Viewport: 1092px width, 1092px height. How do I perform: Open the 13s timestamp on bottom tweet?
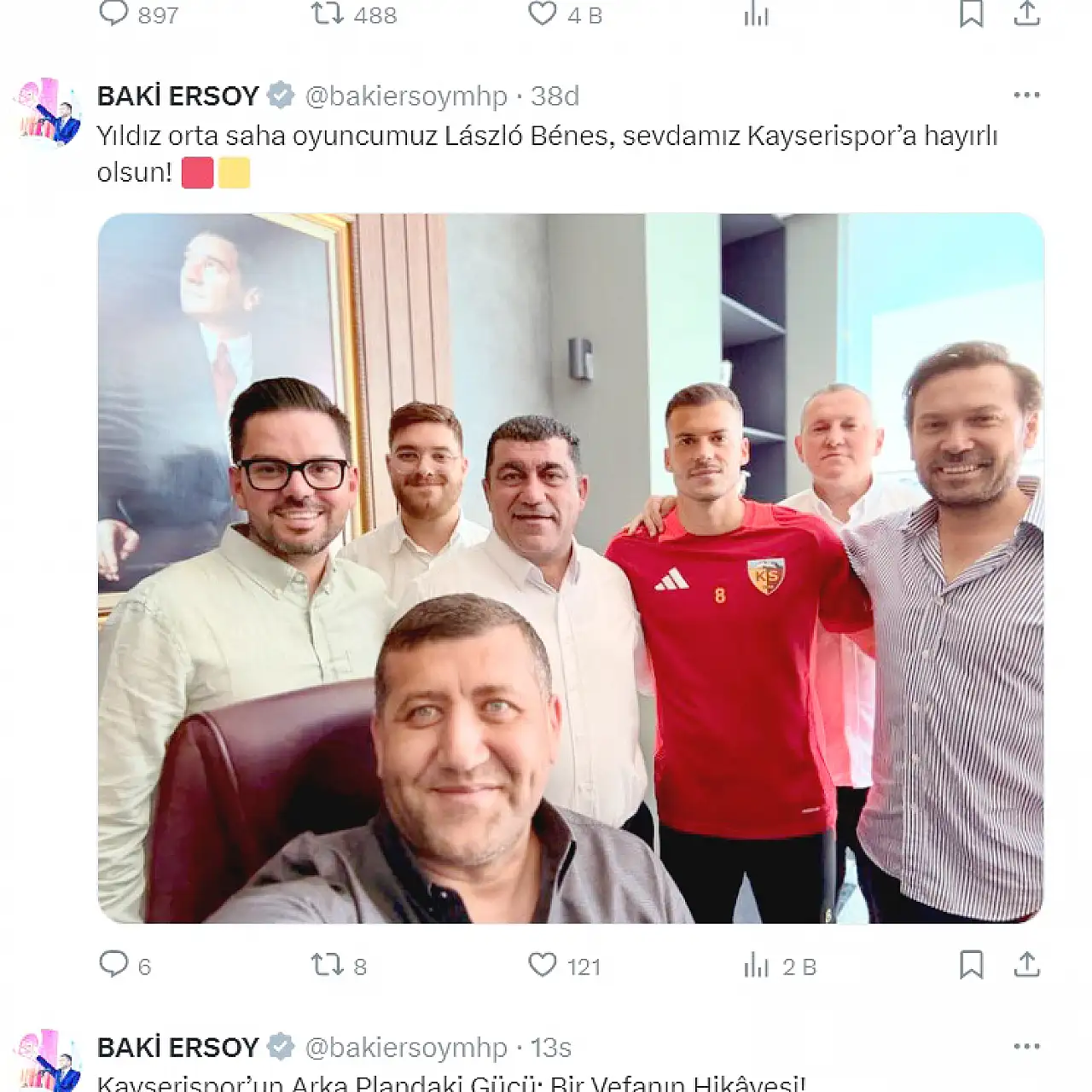(551, 1047)
